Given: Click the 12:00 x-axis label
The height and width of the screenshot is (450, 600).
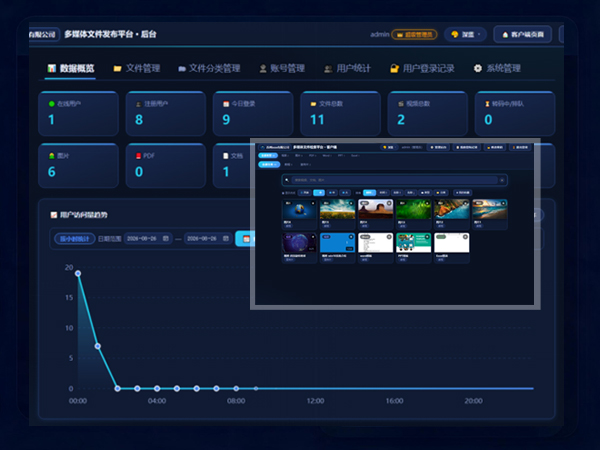Looking at the screenshot, I should [x=315, y=401].
